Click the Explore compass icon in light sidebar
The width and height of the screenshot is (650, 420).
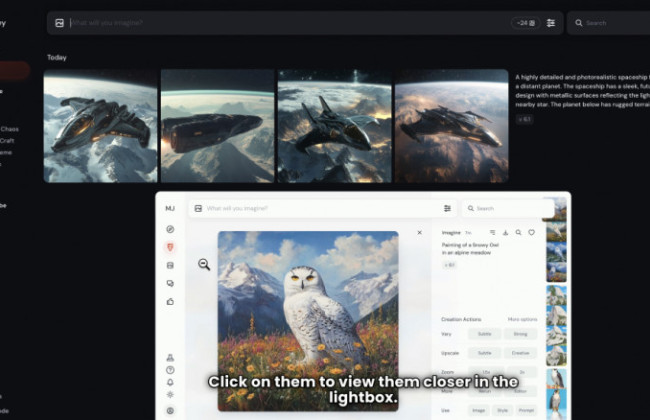pyautogui.click(x=170, y=229)
